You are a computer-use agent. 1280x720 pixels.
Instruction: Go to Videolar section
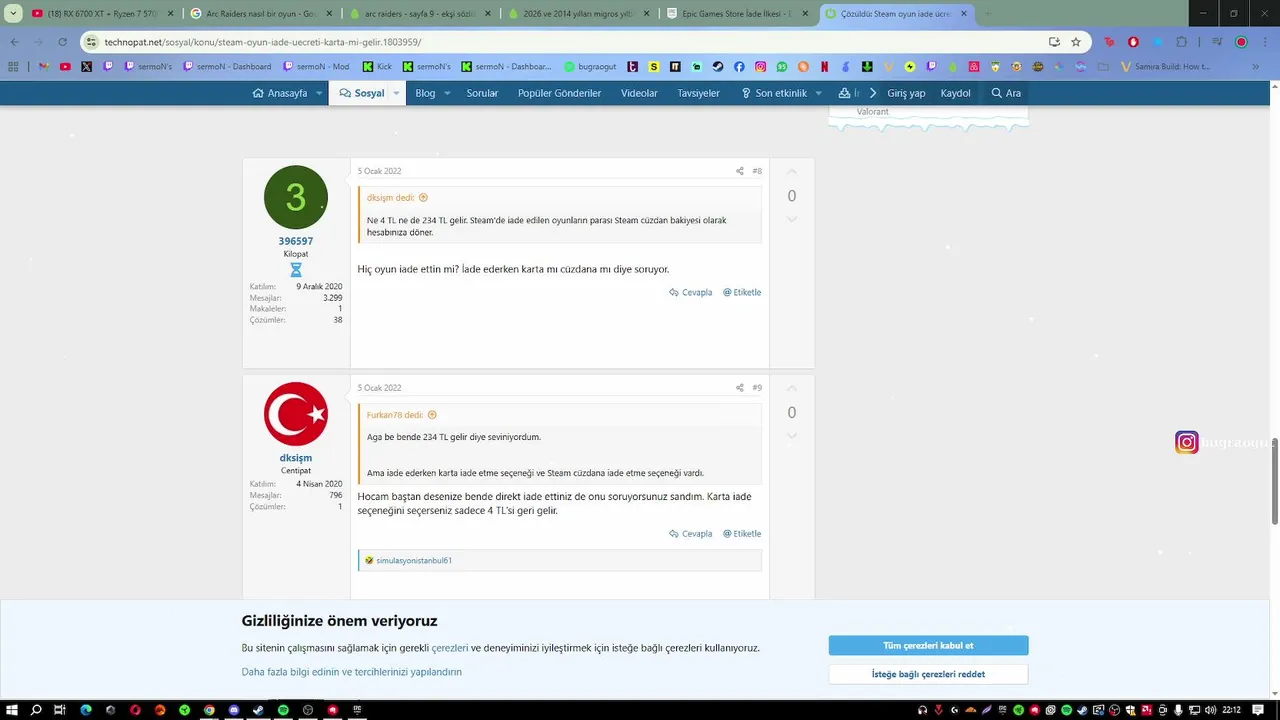click(639, 93)
